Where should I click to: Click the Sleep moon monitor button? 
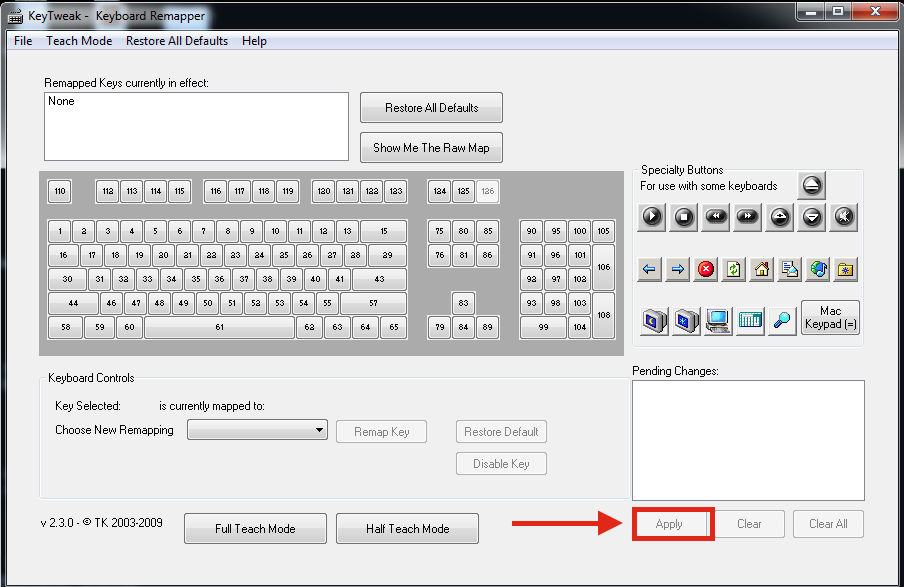655,320
